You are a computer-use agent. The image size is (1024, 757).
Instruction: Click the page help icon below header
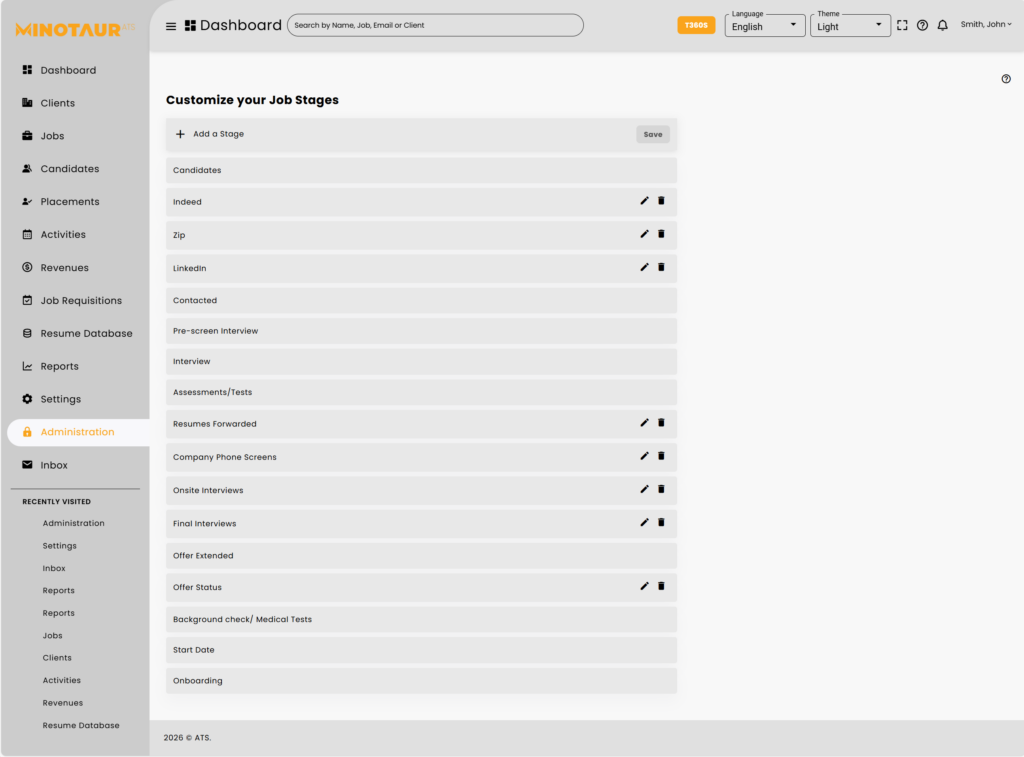pyautogui.click(x=1006, y=79)
